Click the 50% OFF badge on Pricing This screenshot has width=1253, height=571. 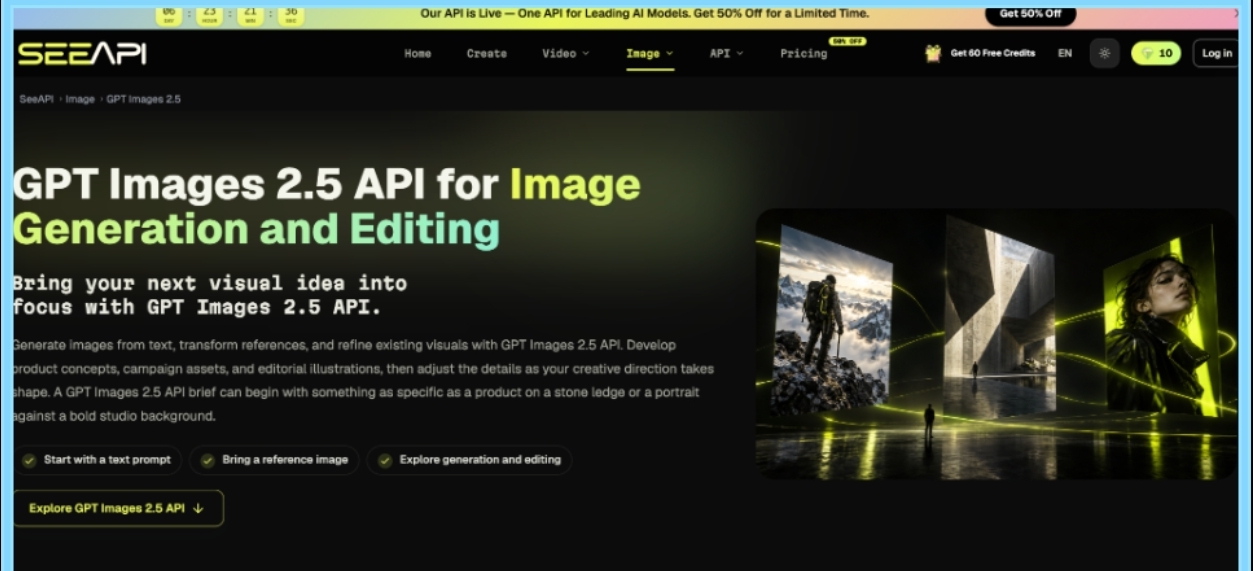click(847, 41)
